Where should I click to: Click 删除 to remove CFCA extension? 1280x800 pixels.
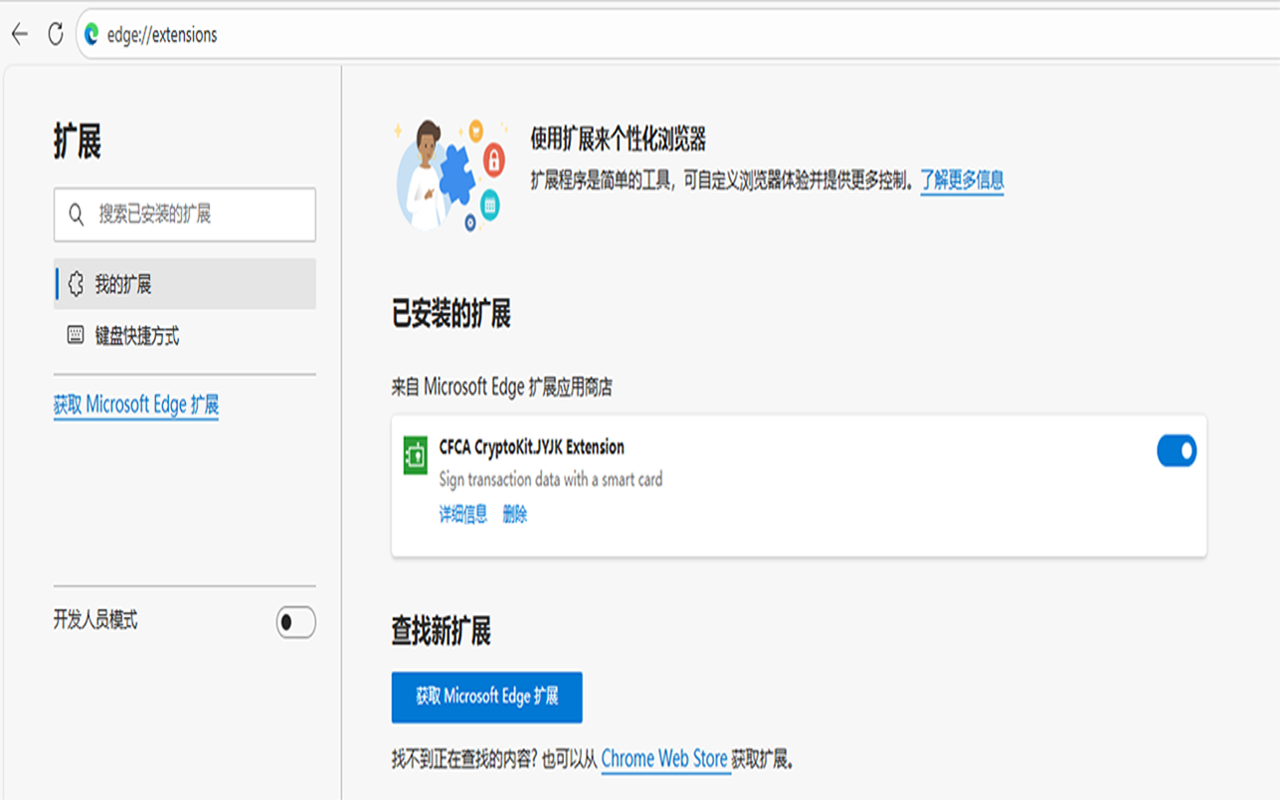(x=515, y=514)
